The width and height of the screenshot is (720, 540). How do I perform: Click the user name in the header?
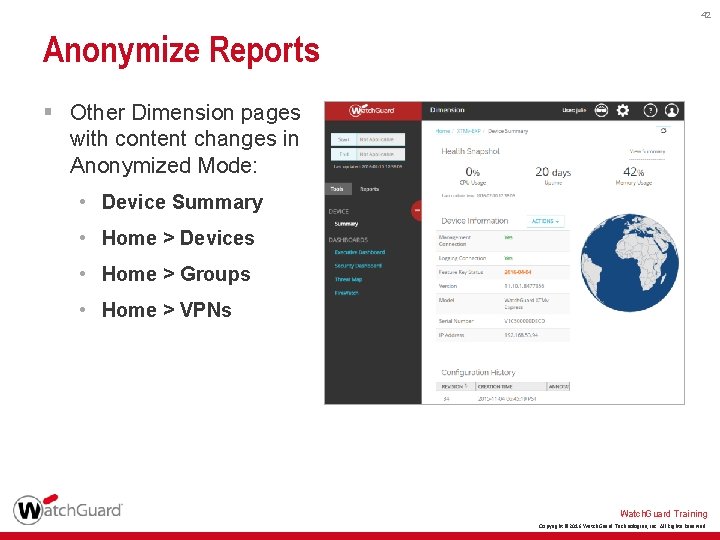pos(574,110)
